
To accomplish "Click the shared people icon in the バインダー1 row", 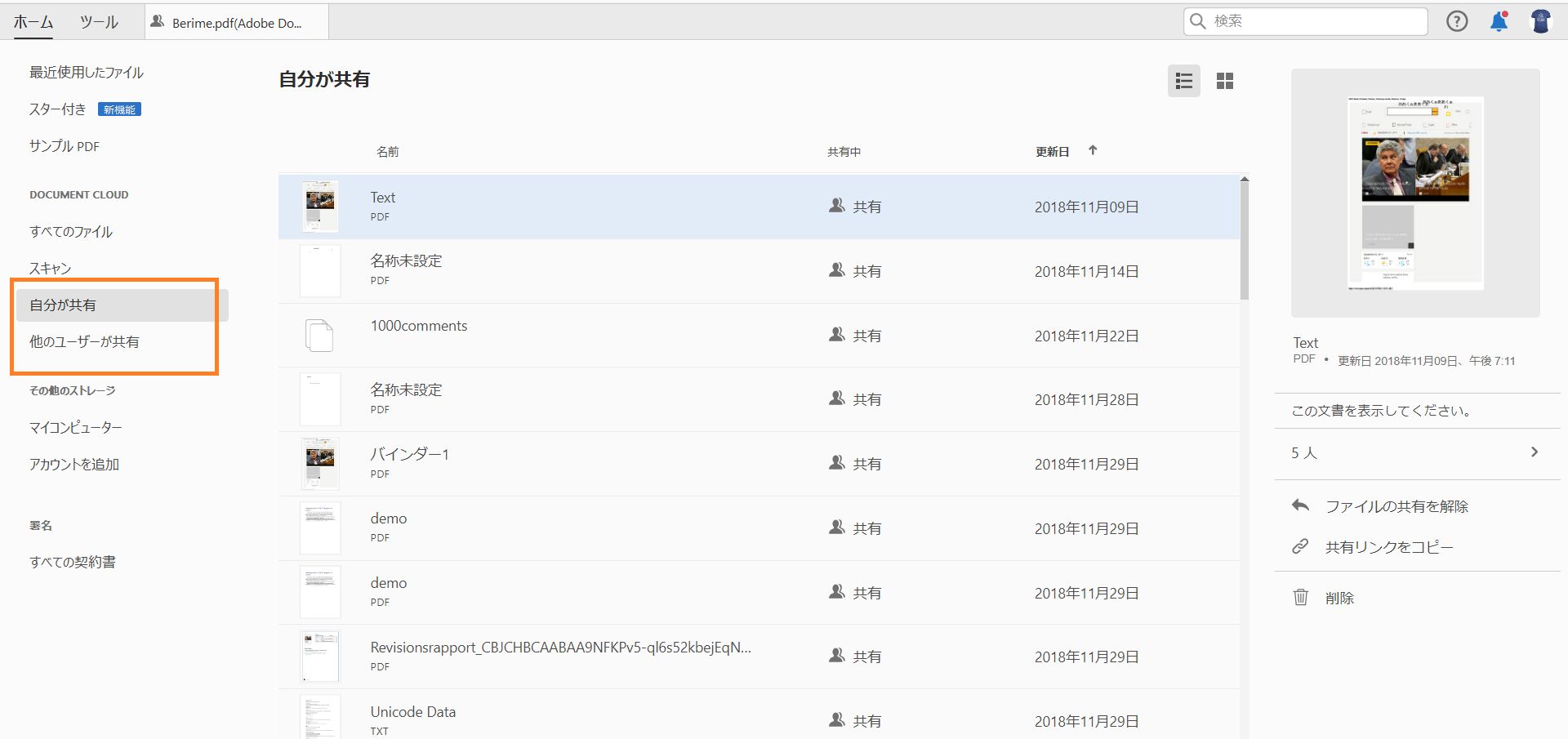I will pyautogui.click(x=836, y=463).
